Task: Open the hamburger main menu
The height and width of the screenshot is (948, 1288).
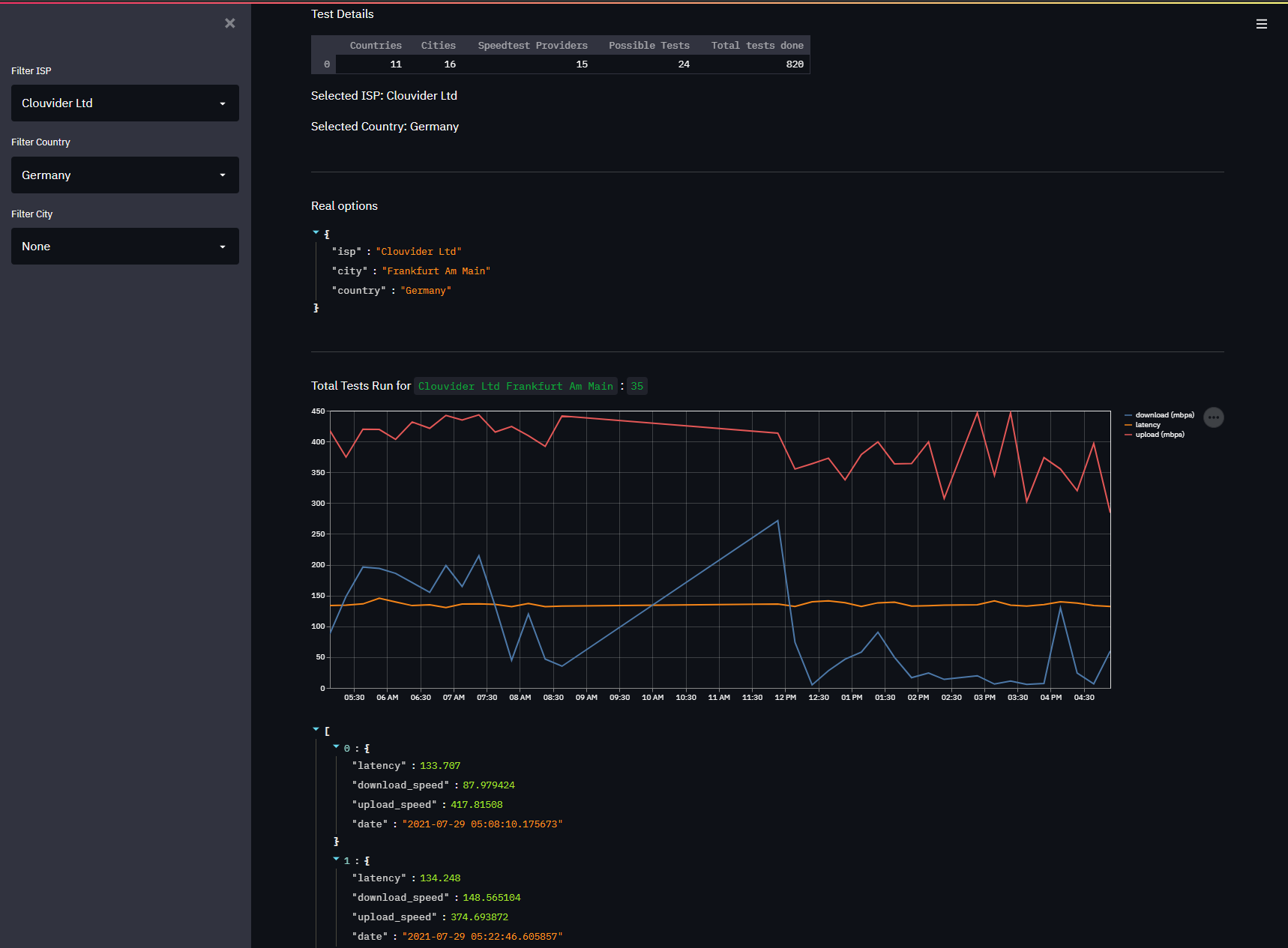Action: (x=1262, y=24)
